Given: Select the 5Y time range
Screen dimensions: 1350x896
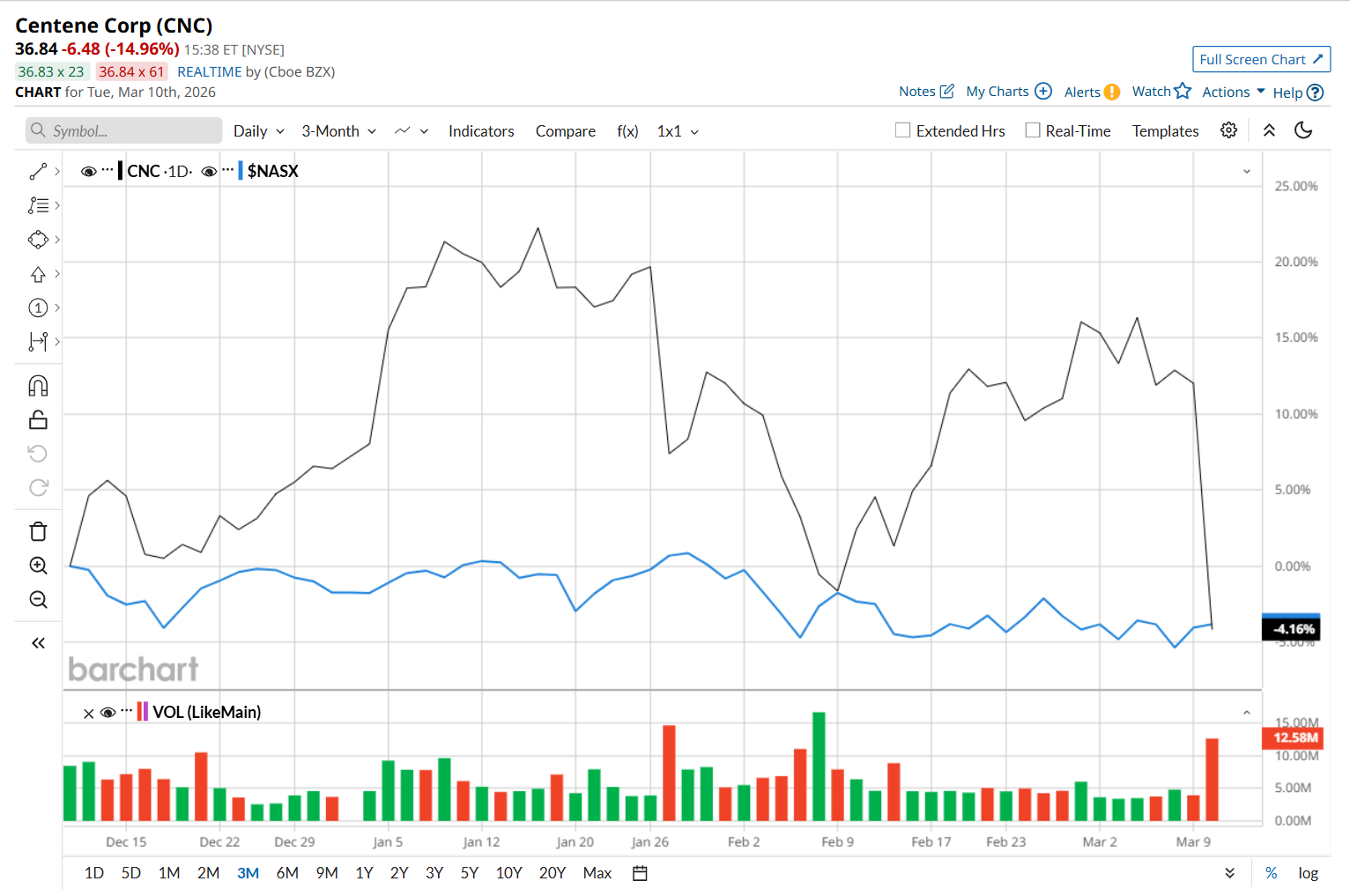Looking at the screenshot, I should click(470, 873).
